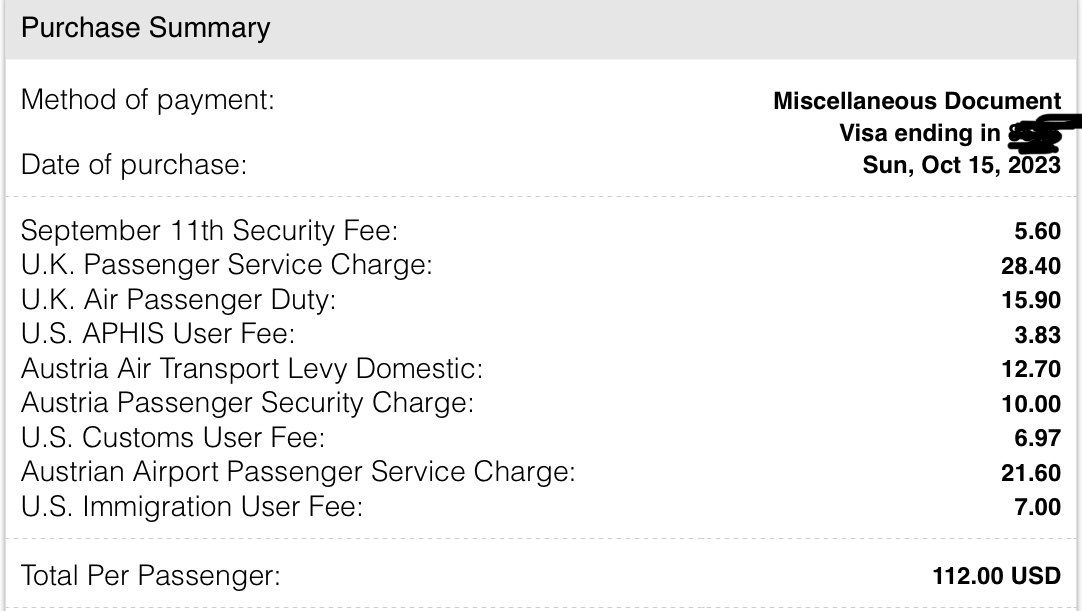The height and width of the screenshot is (611, 1082).
Task: Click the Method of payment label
Action: 147,100
